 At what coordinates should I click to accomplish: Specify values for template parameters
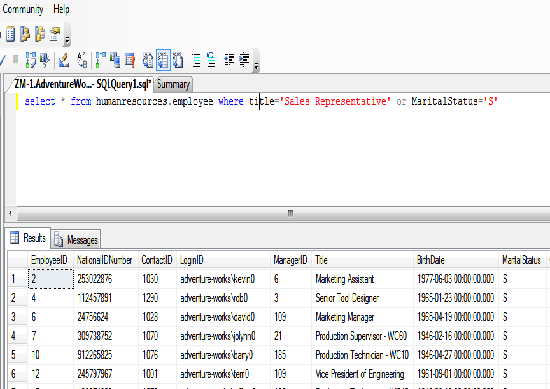coord(82,60)
